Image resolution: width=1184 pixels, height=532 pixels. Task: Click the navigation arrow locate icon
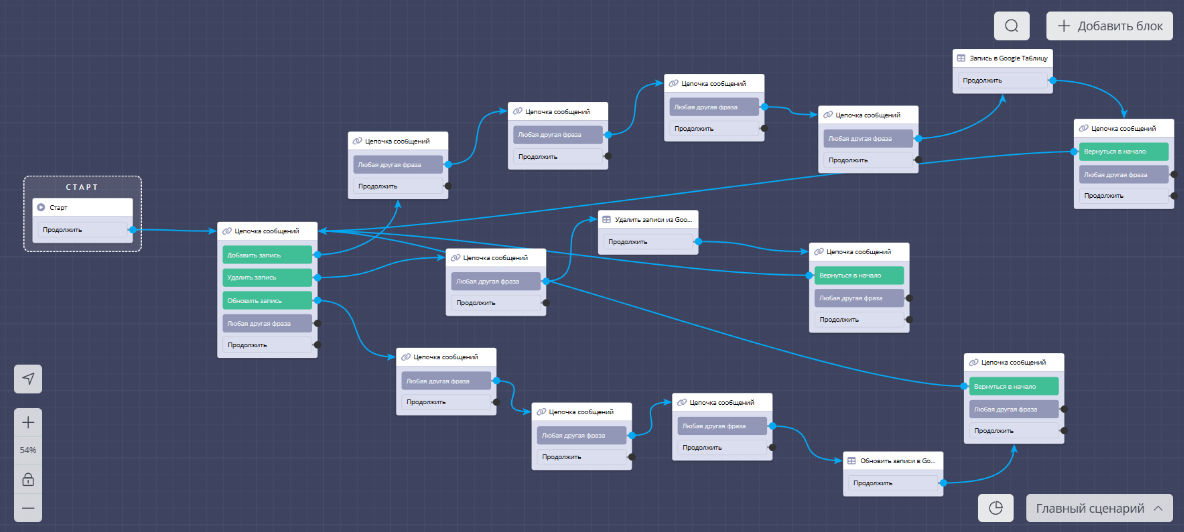(28, 379)
